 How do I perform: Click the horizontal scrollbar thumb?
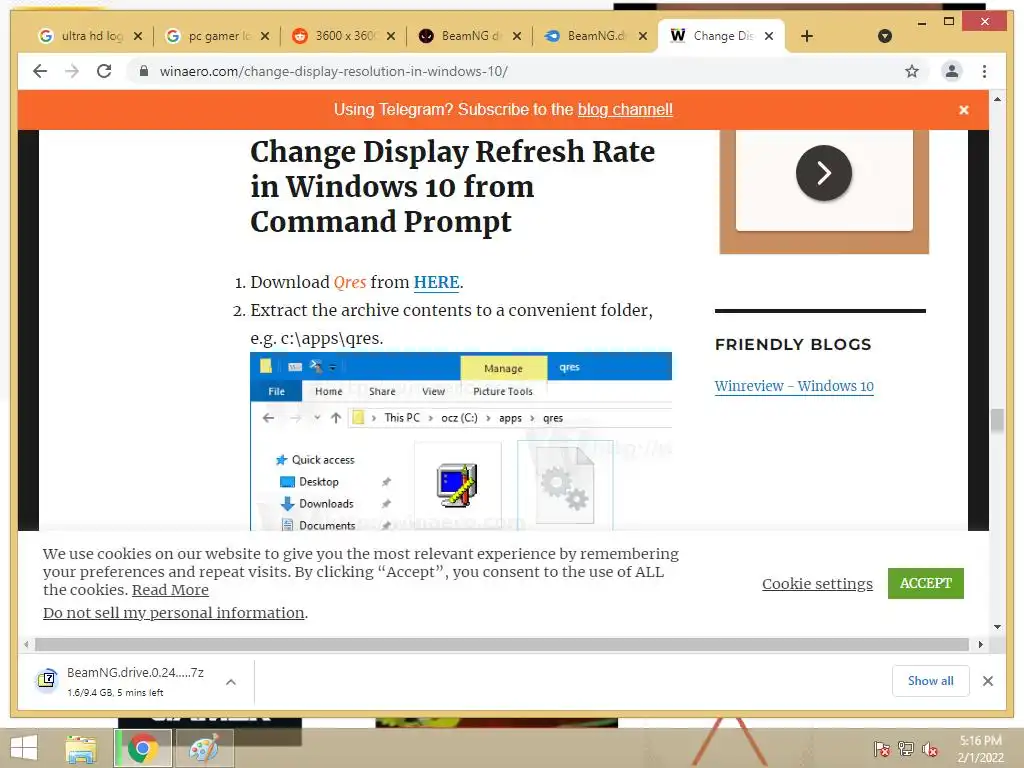(x=502, y=645)
